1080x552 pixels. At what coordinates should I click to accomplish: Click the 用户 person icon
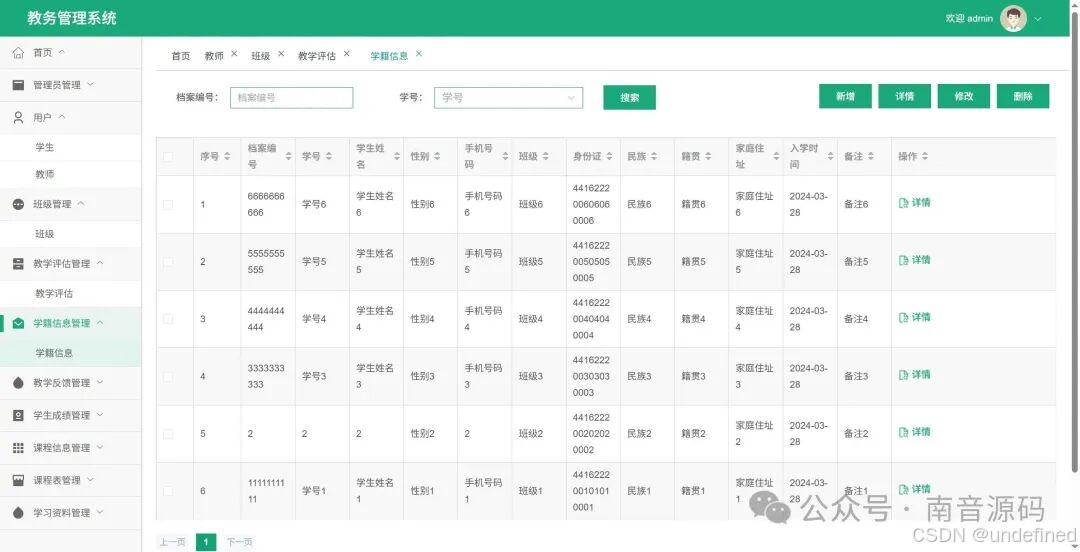pos(19,118)
